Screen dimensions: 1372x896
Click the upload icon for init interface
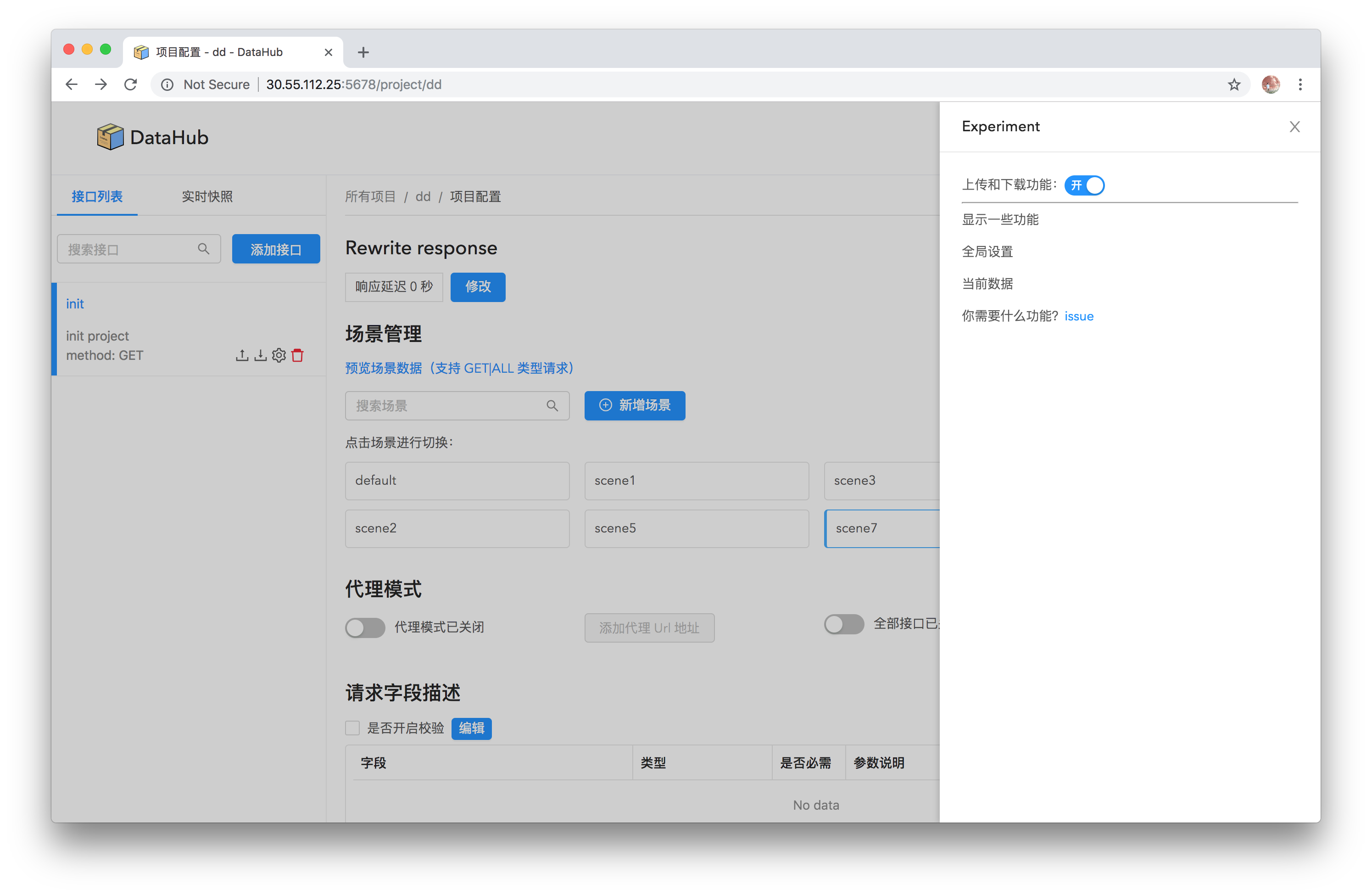click(x=241, y=355)
